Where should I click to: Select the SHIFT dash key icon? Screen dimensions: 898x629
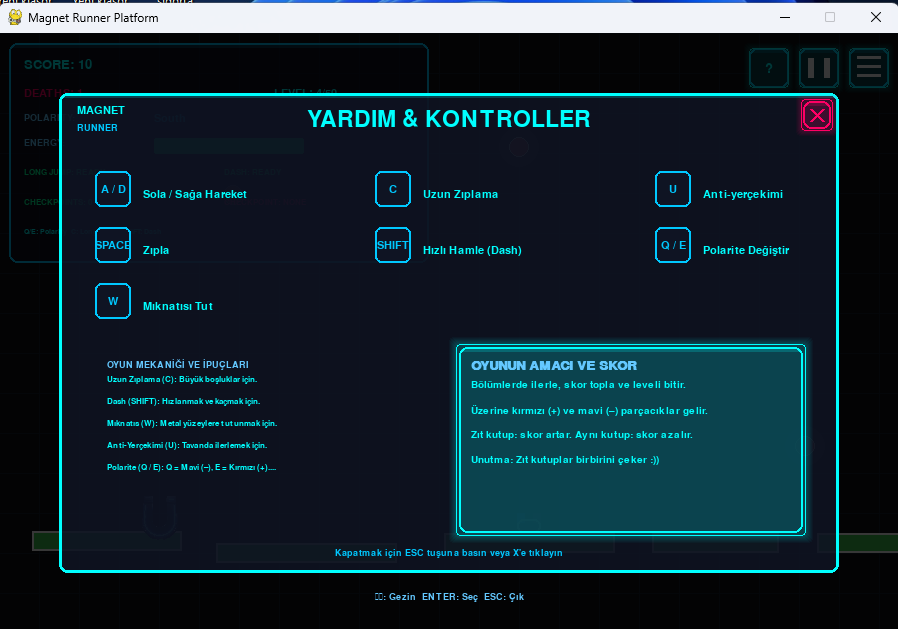(x=393, y=245)
